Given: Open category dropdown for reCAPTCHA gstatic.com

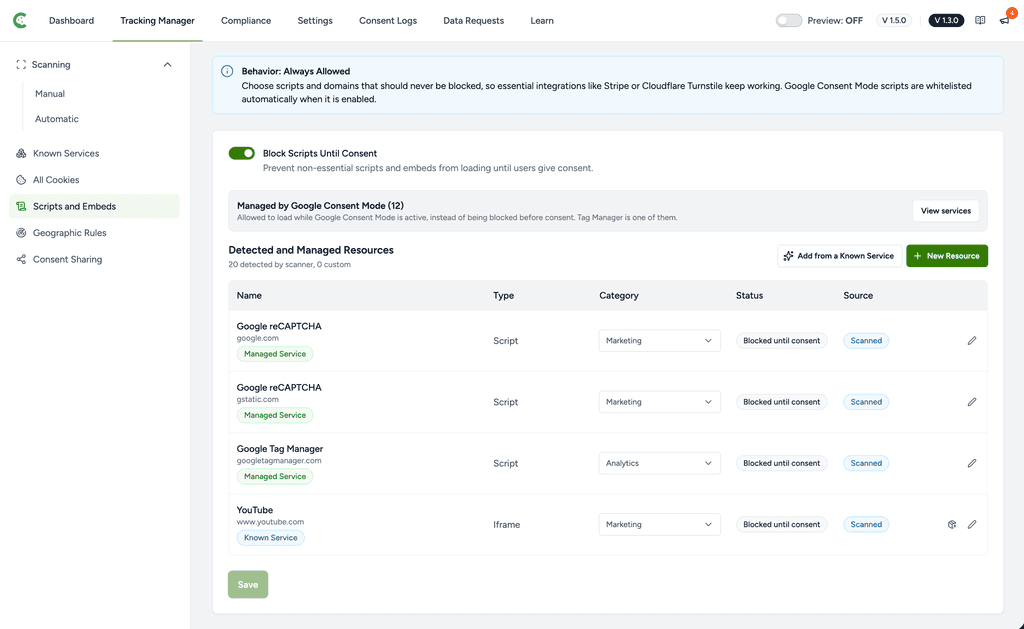Looking at the screenshot, I should point(660,402).
